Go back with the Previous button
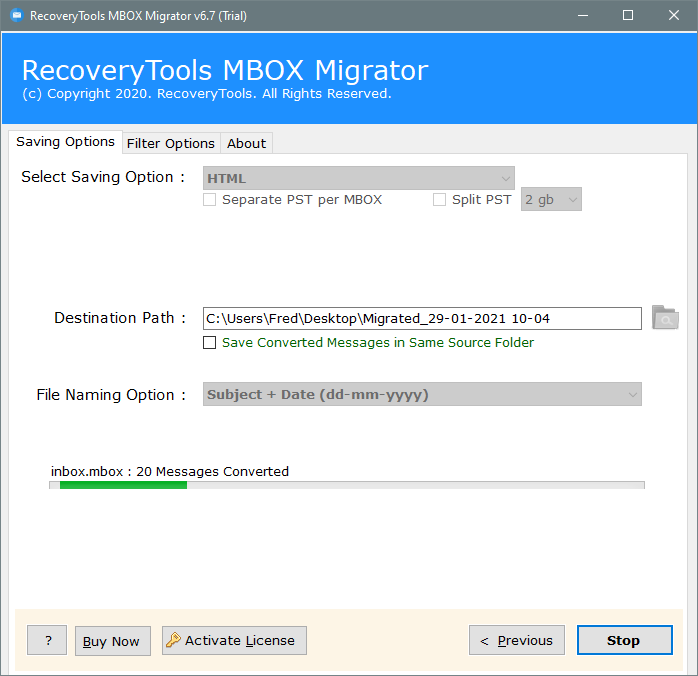The width and height of the screenshot is (698, 676). point(517,640)
